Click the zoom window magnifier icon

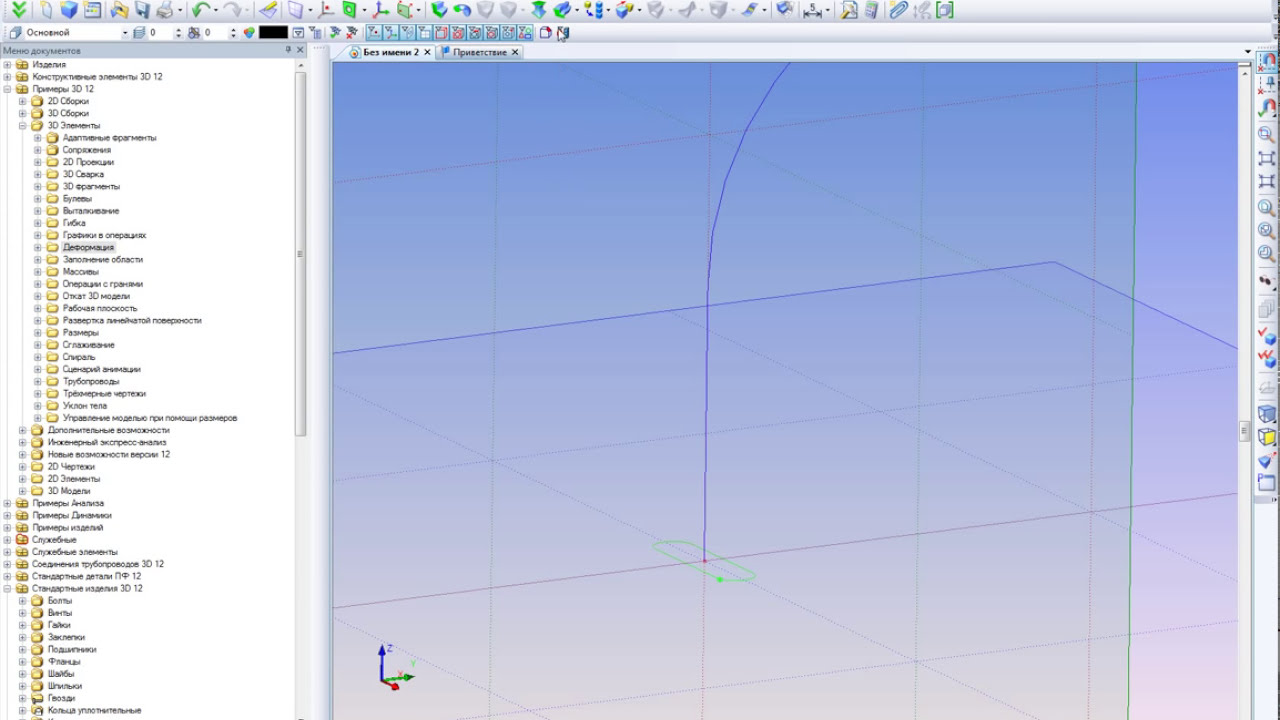[1266, 134]
